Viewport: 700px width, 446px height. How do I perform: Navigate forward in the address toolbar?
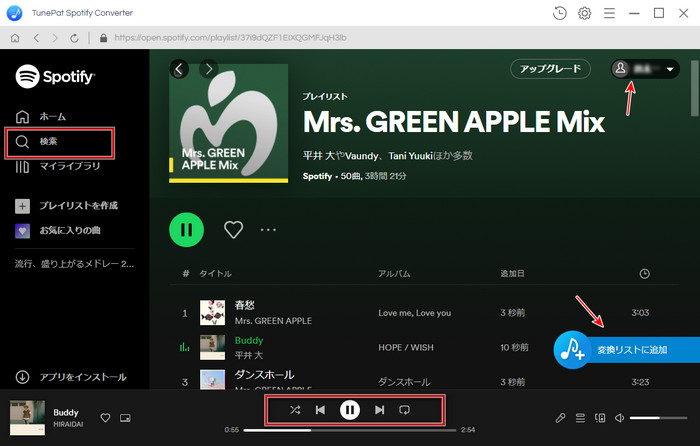tap(55, 38)
